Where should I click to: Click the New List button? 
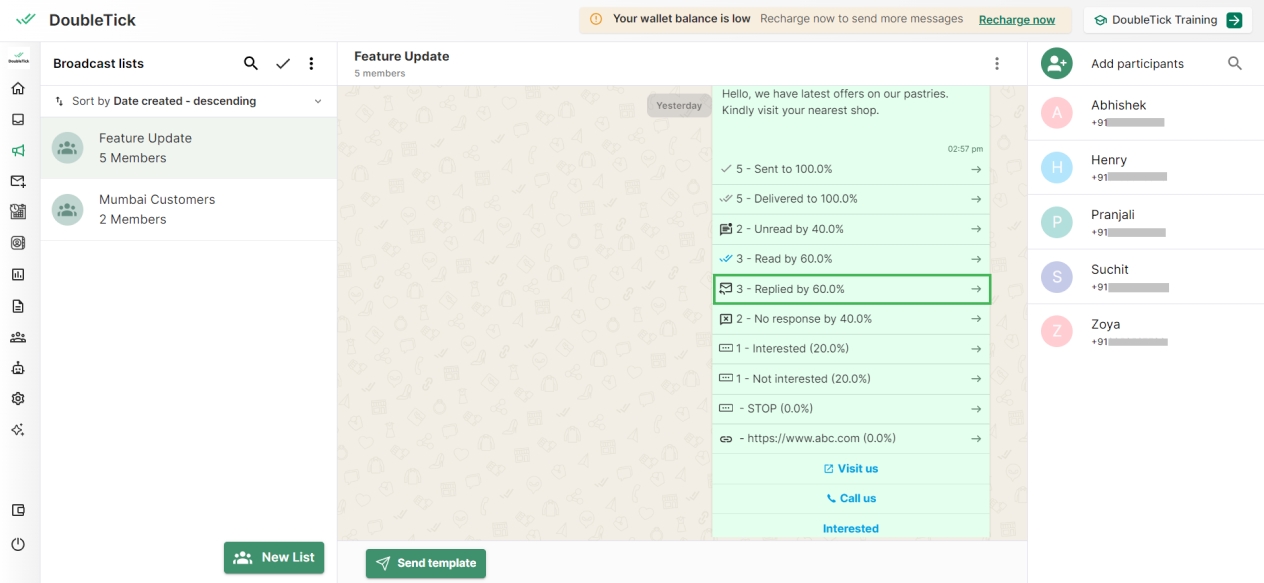click(x=274, y=558)
